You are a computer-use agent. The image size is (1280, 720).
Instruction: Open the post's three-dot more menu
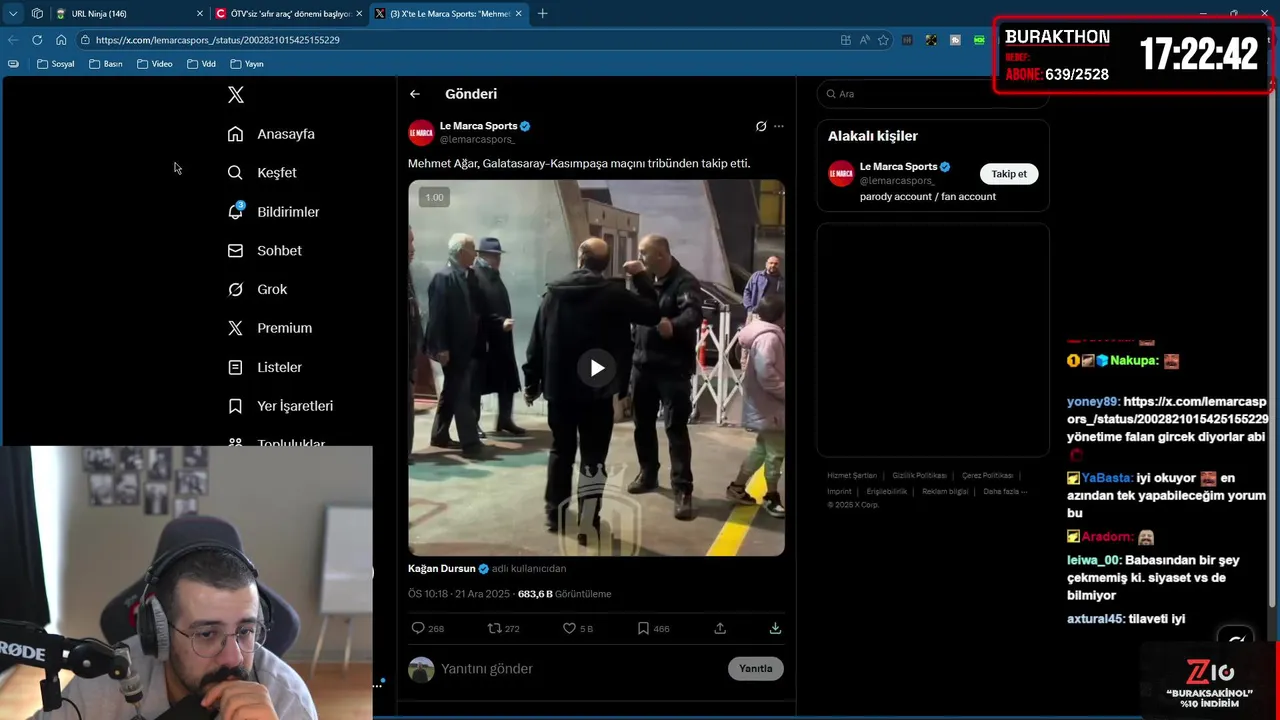779,126
